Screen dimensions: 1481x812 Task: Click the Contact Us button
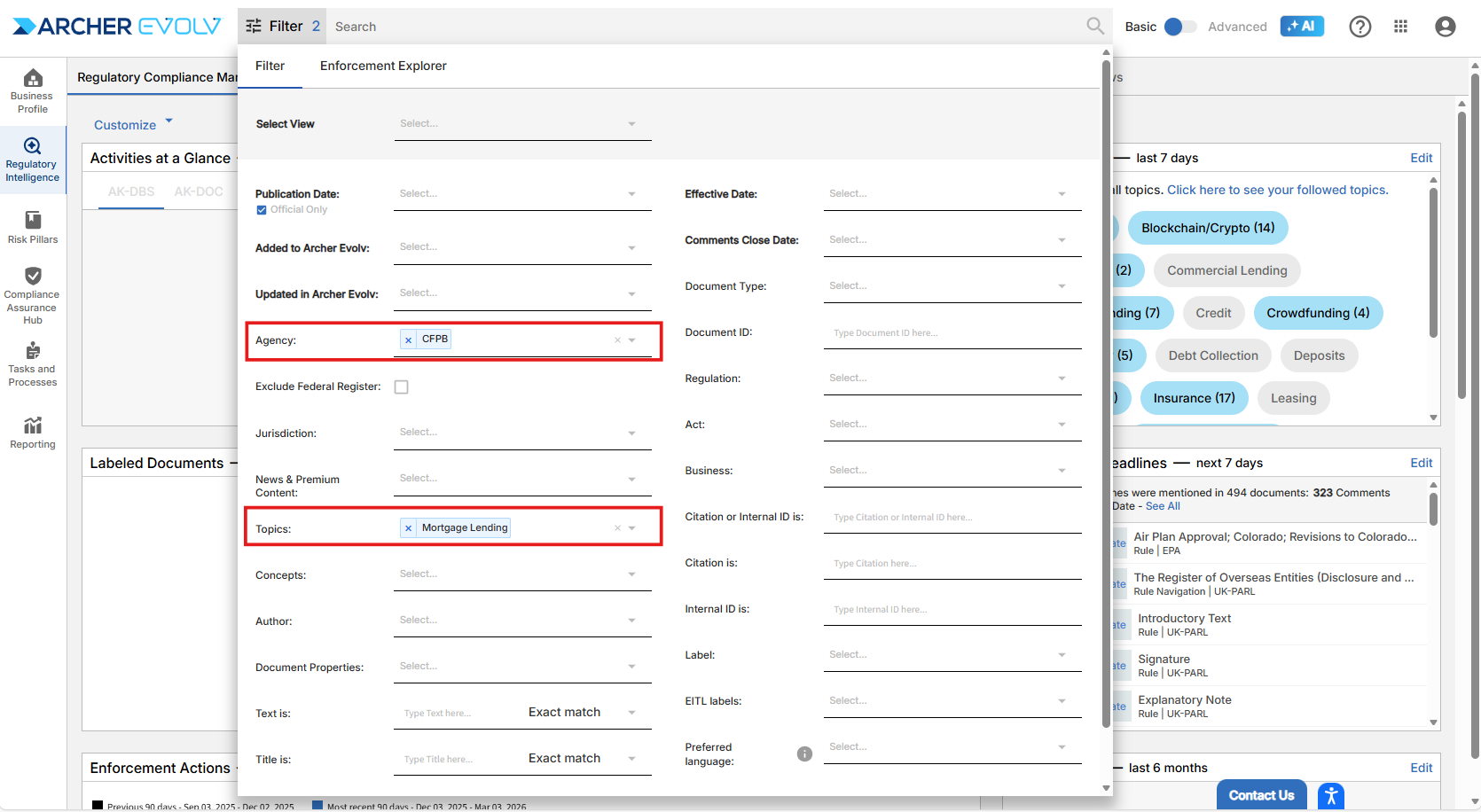[1261, 795]
